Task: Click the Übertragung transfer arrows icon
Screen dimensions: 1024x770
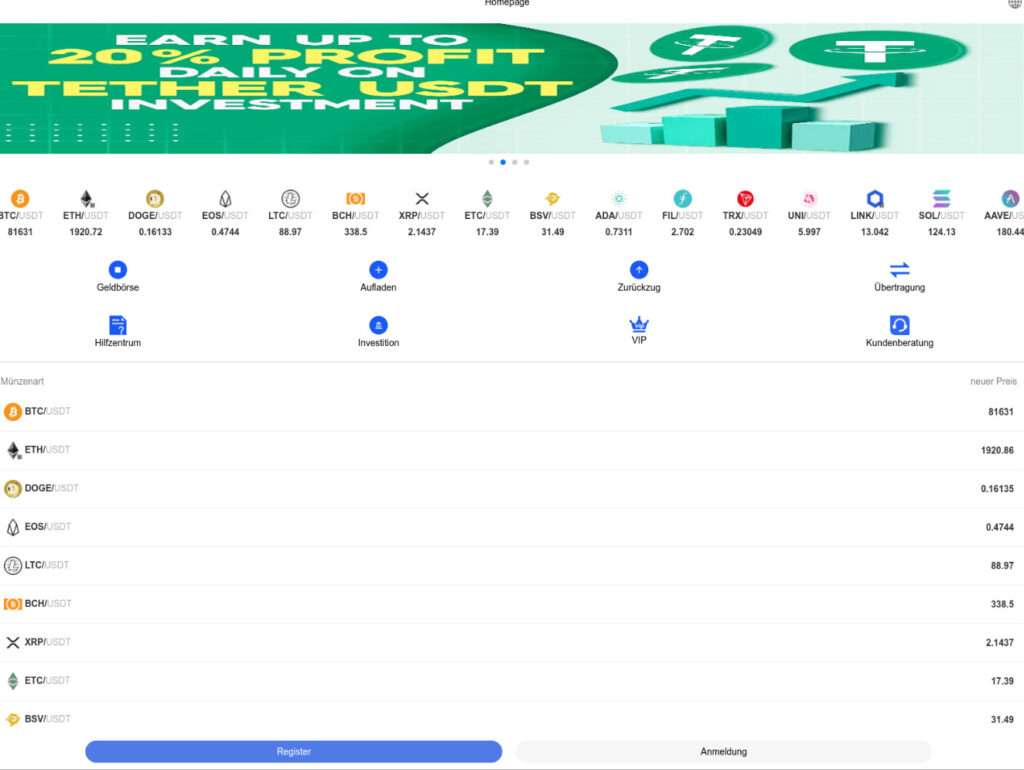Action: point(899,270)
